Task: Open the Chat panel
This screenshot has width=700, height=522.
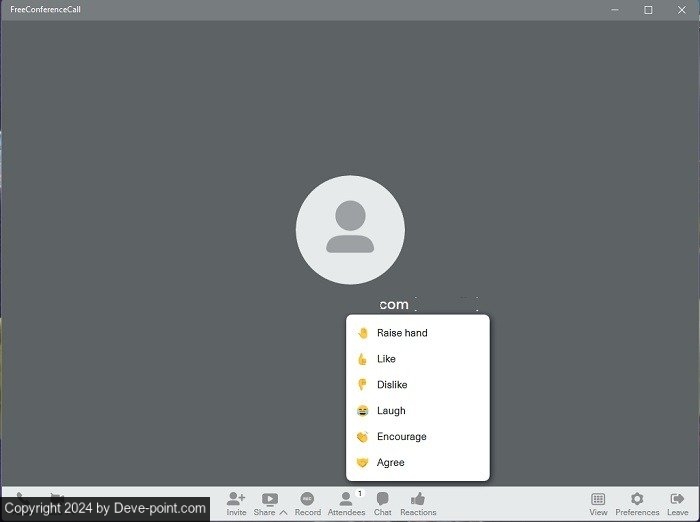Action: pos(382,502)
